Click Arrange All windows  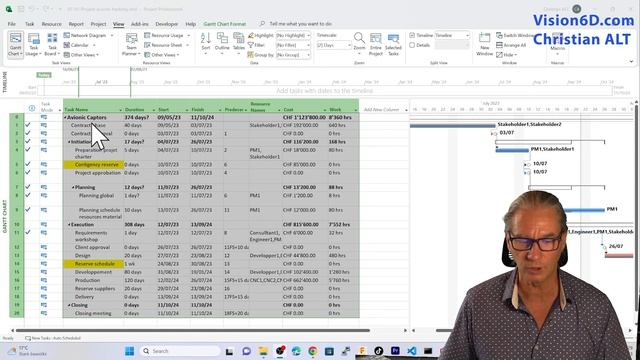[x=511, y=45]
